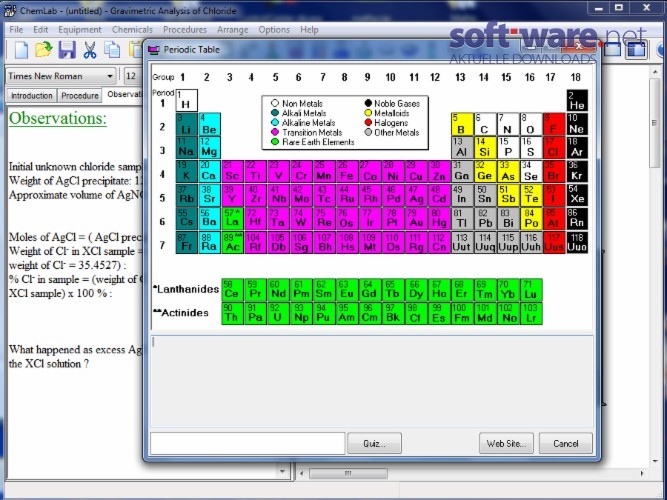
Task: Select the Helium (He) element cell
Action: pyautogui.click(x=577, y=100)
